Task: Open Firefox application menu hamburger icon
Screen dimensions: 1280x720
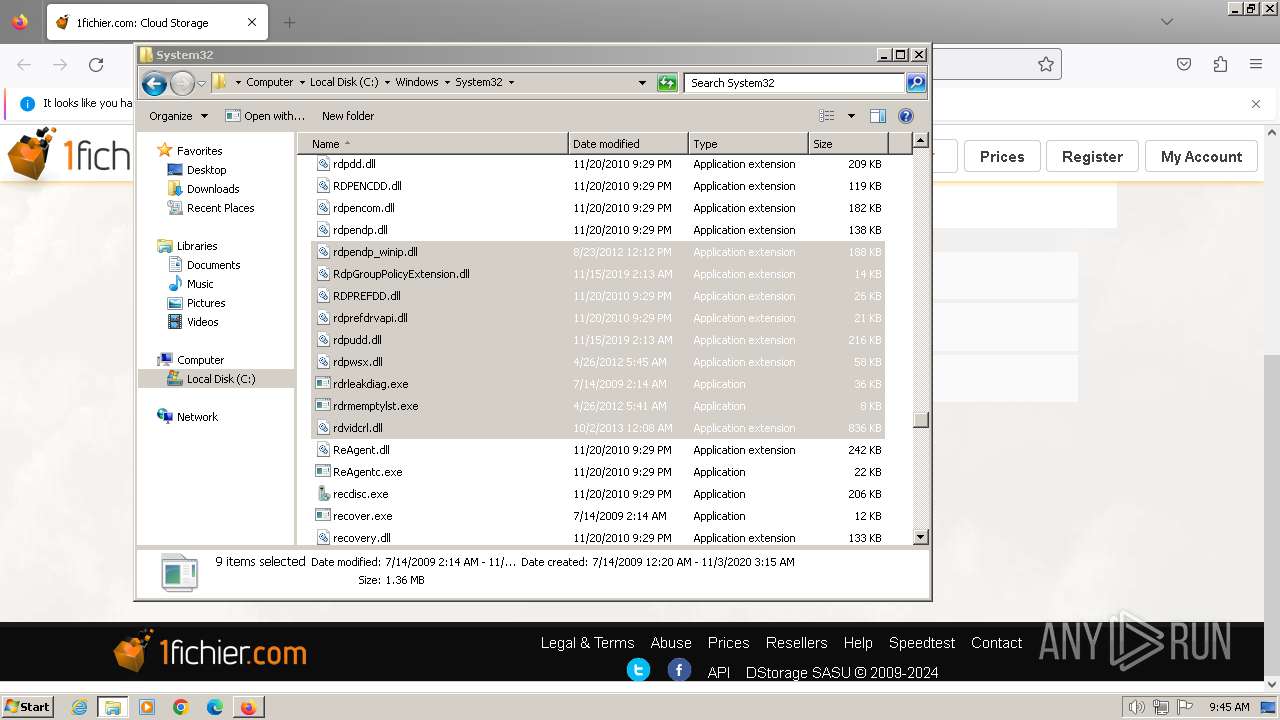Action: [x=1256, y=64]
